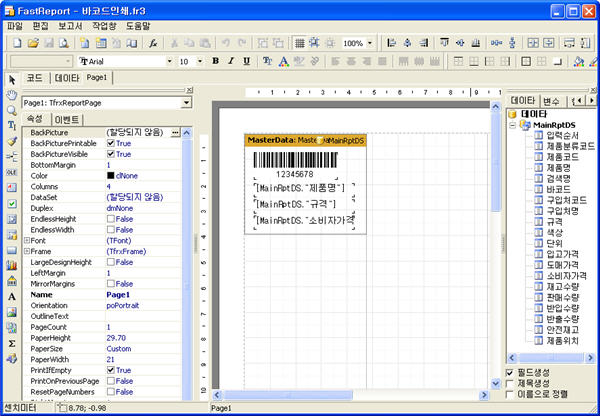Check the 제목생성 option
600x416 pixels.
pos(510,383)
